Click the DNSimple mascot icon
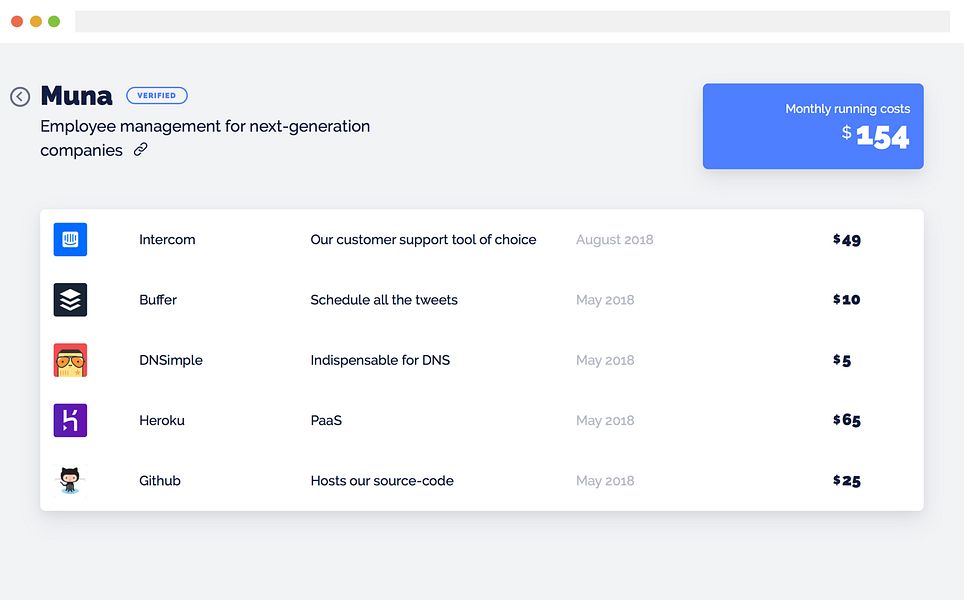Screen dimensions: 964x600 (x=70, y=360)
